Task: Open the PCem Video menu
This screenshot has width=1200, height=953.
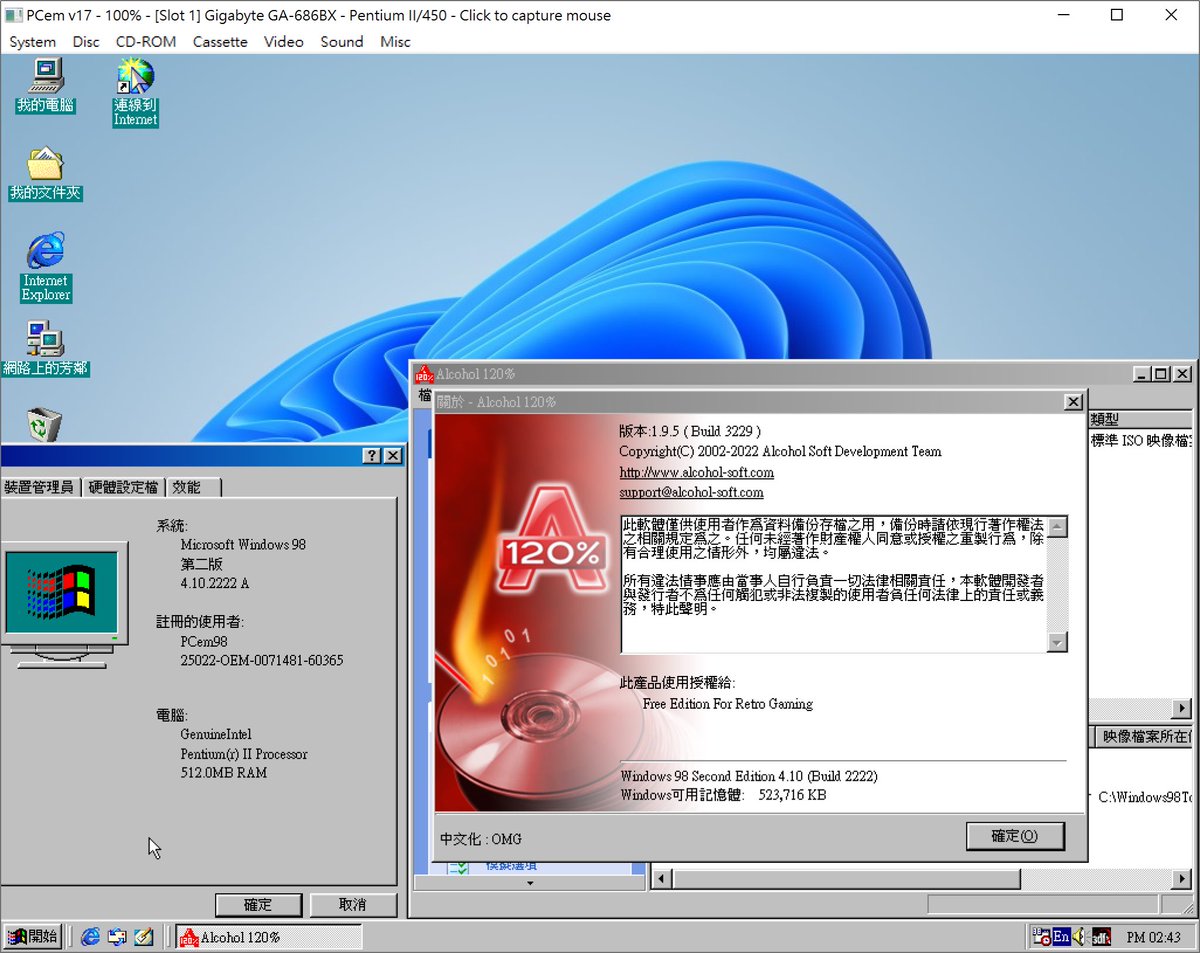Action: click(x=284, y=42)
